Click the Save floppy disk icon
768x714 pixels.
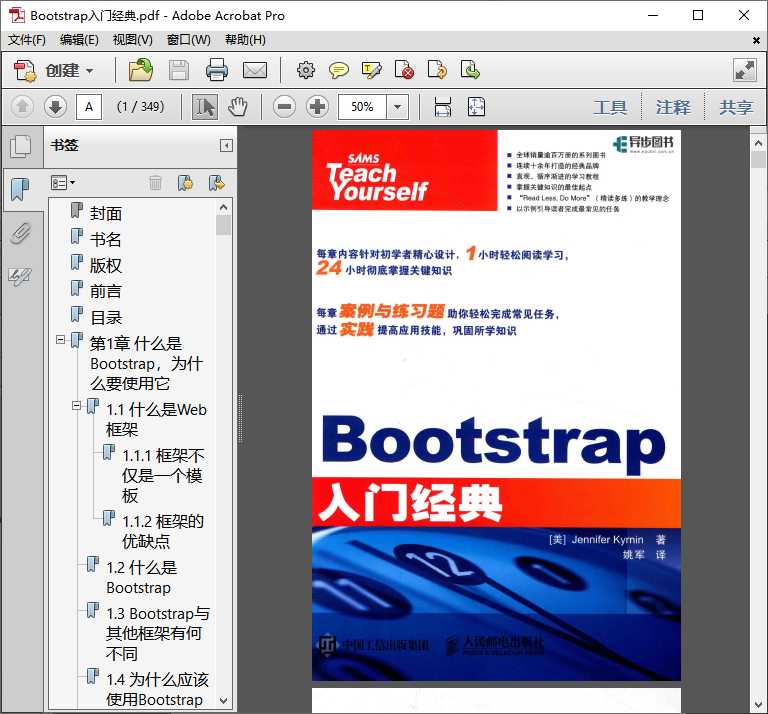[179, 71]
